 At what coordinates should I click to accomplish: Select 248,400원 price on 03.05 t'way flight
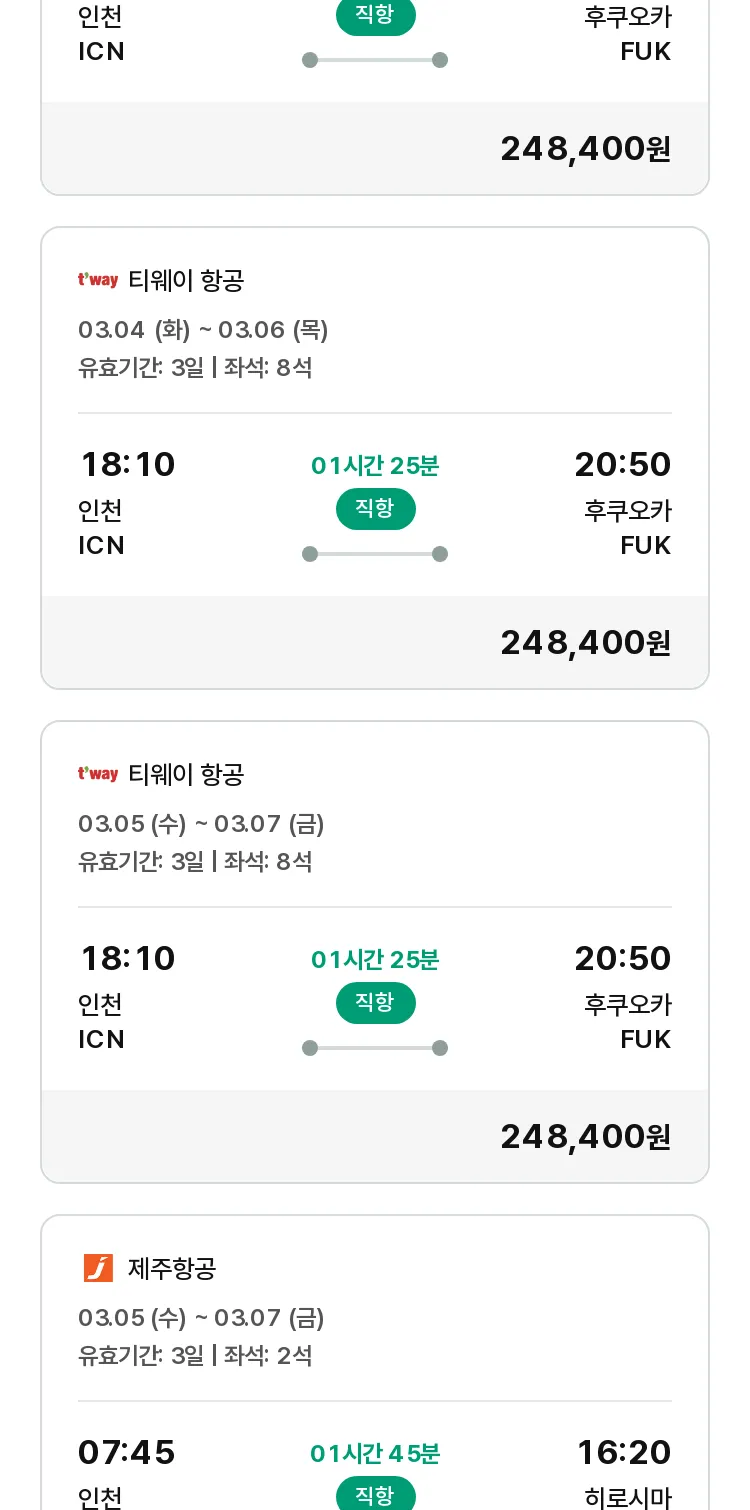pos(585,1137)
